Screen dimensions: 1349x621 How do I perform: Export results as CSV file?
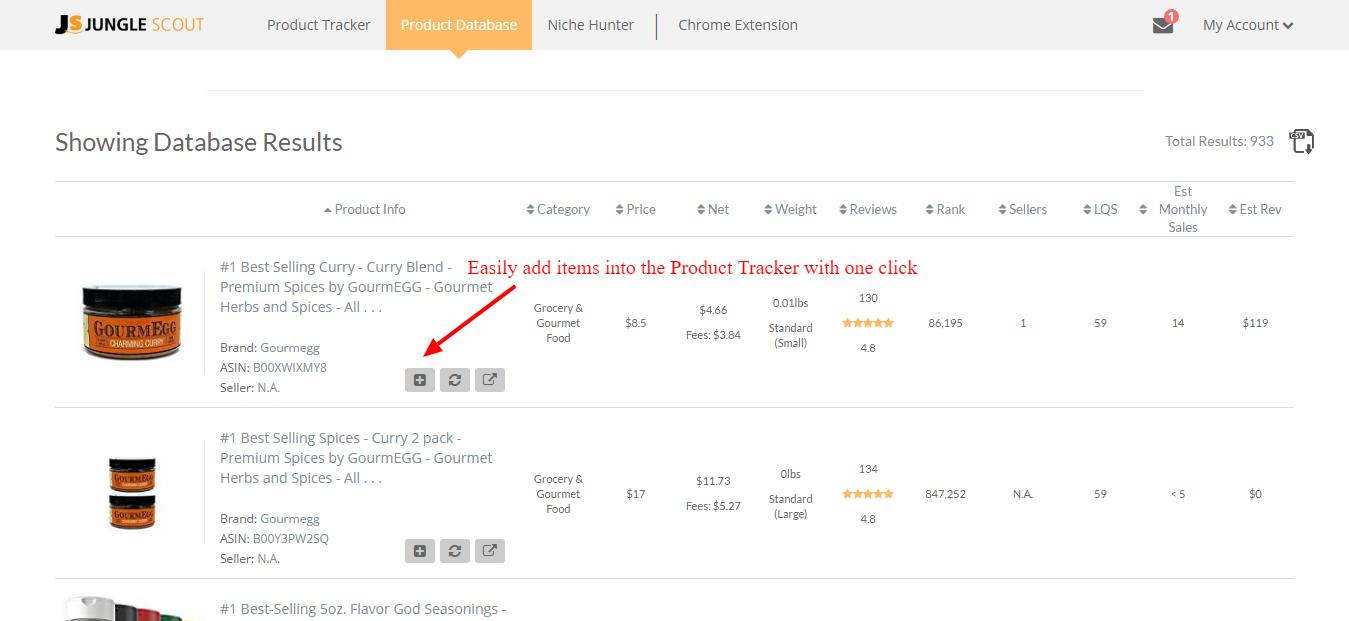click(1302, 141)
